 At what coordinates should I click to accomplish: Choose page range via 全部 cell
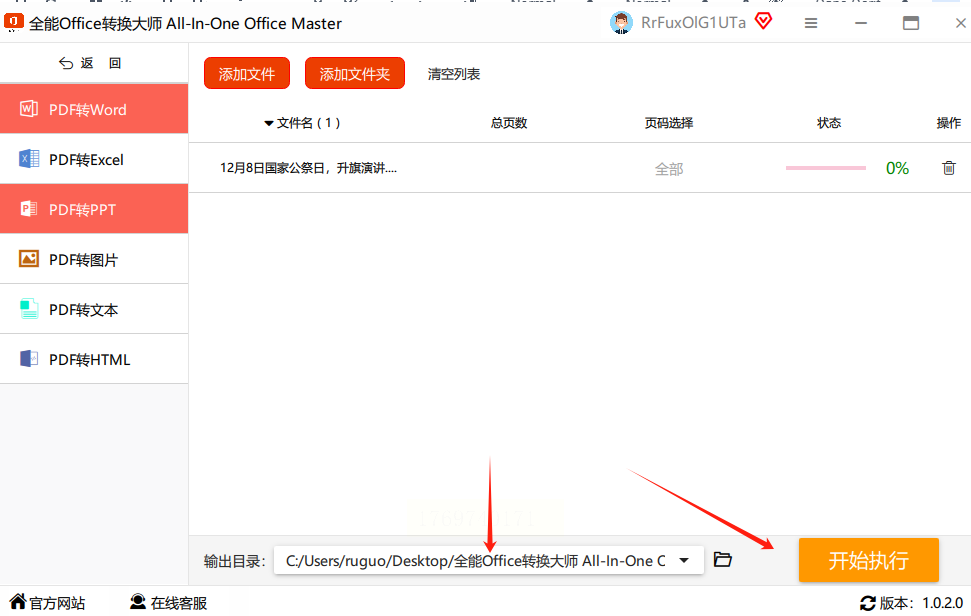pyautogui.click(x=669, y=168)
